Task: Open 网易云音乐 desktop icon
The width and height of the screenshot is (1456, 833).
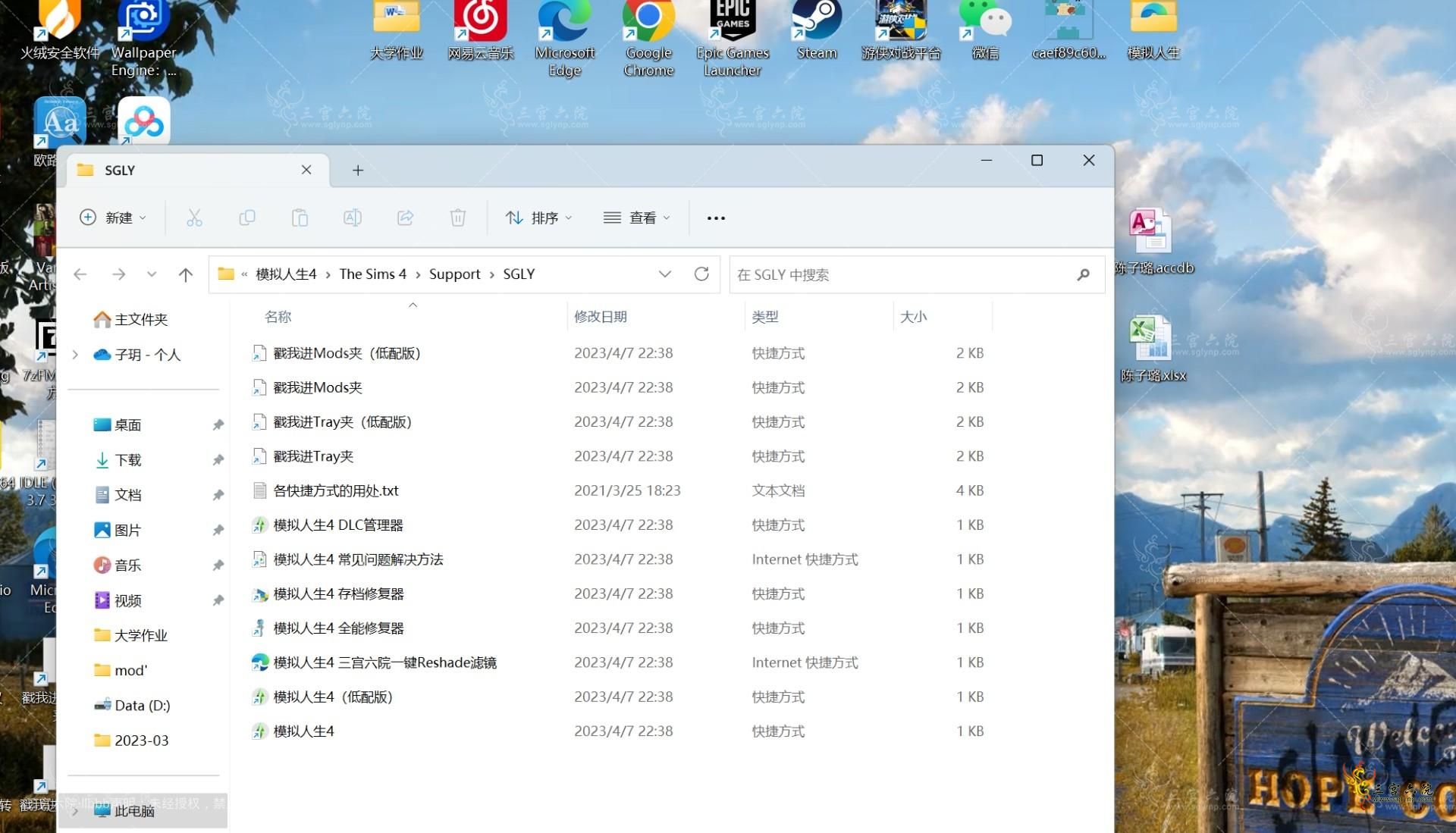Action: (480, 30)
